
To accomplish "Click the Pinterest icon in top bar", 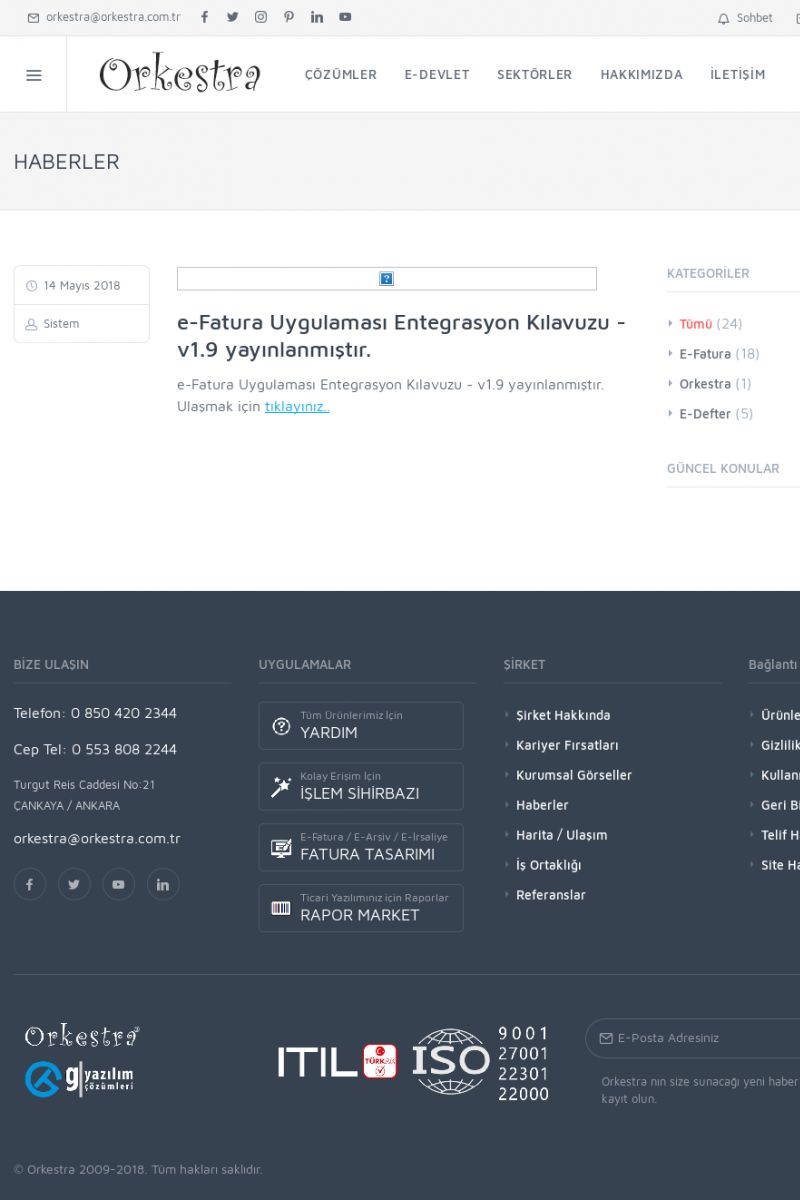I will pyautogui.click(x=289, y=17).
